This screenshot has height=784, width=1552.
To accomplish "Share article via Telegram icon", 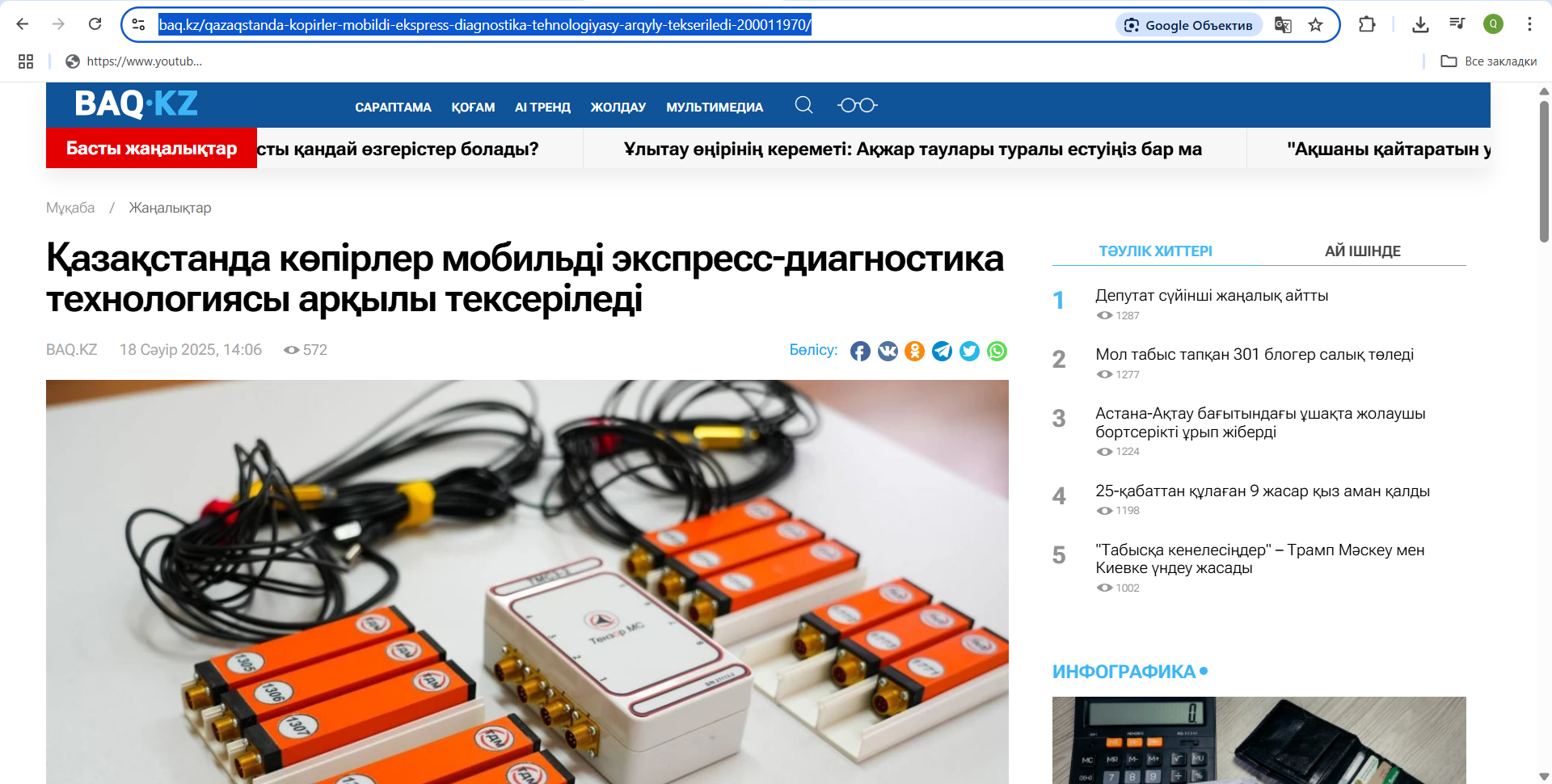I will pos(943,351).
